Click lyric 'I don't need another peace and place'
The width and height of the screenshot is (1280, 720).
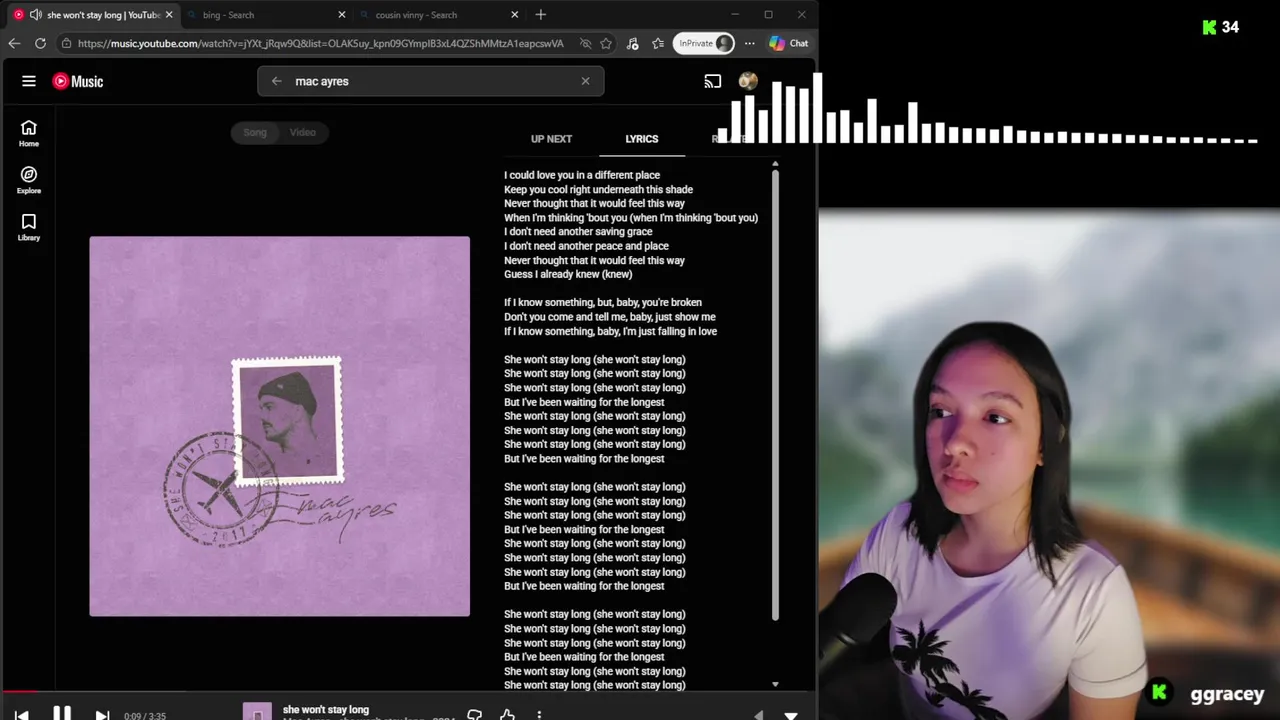586,246
